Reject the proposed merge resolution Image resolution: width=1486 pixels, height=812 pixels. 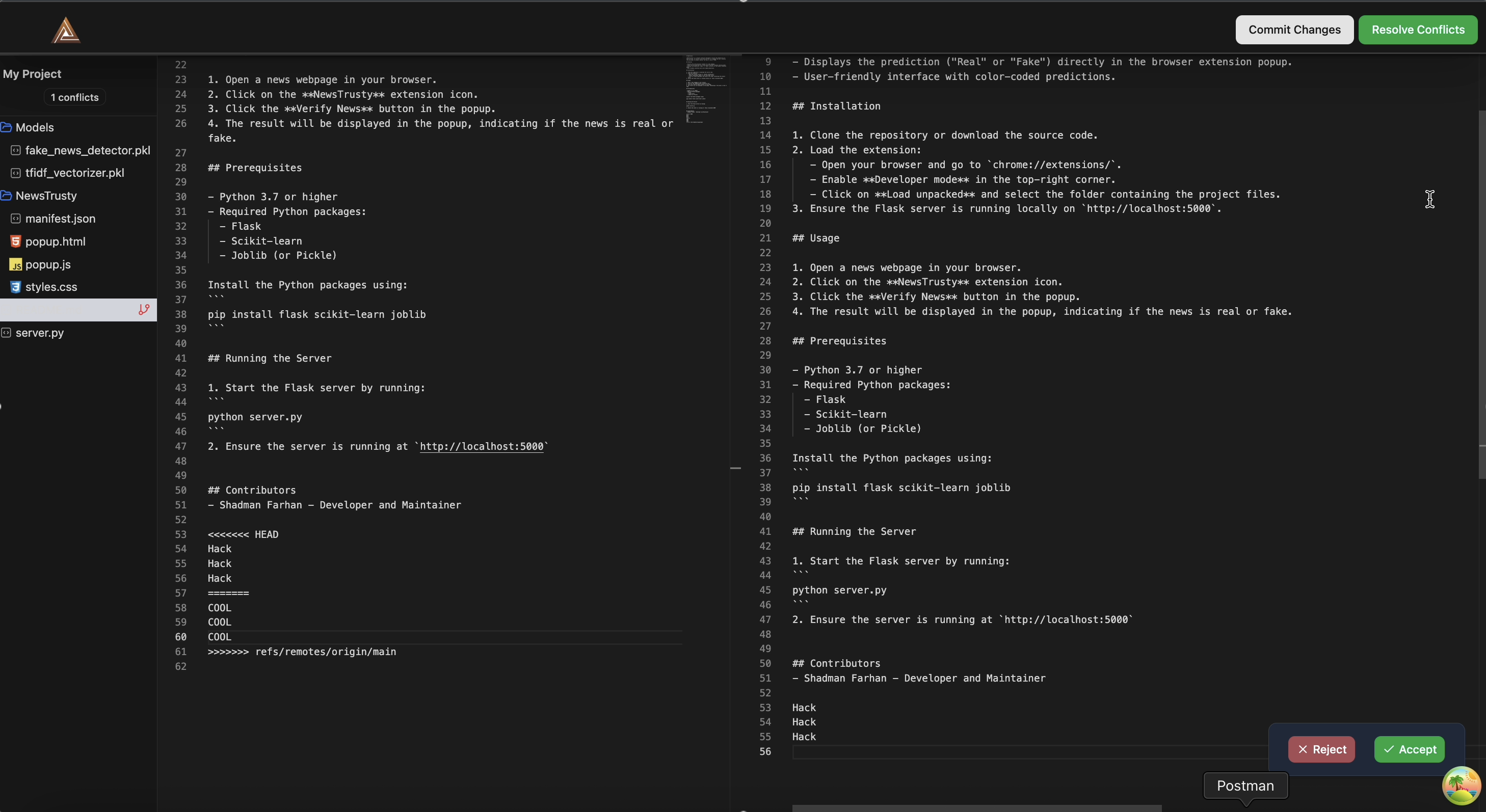1321,749
